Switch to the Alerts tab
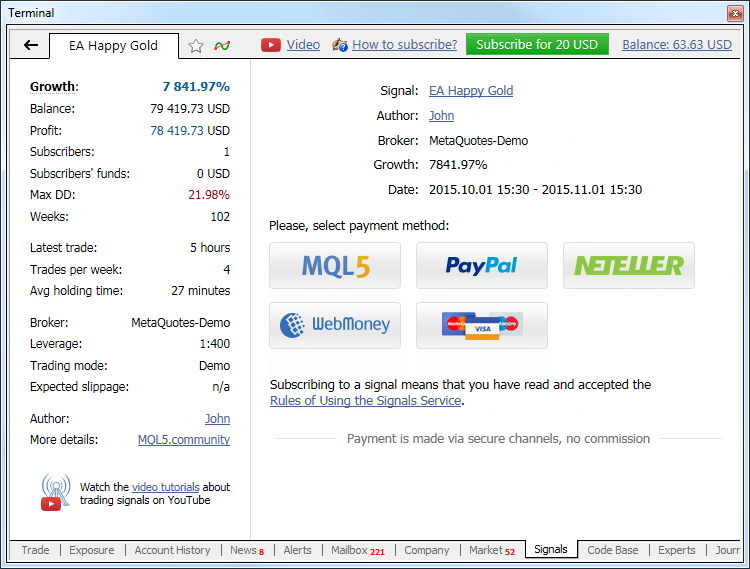 click(x=297, y=550)
